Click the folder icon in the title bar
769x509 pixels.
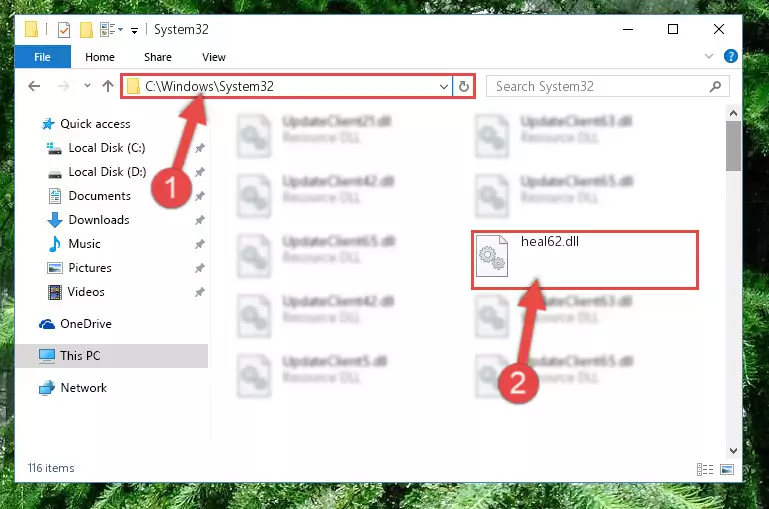click(31, 29)
